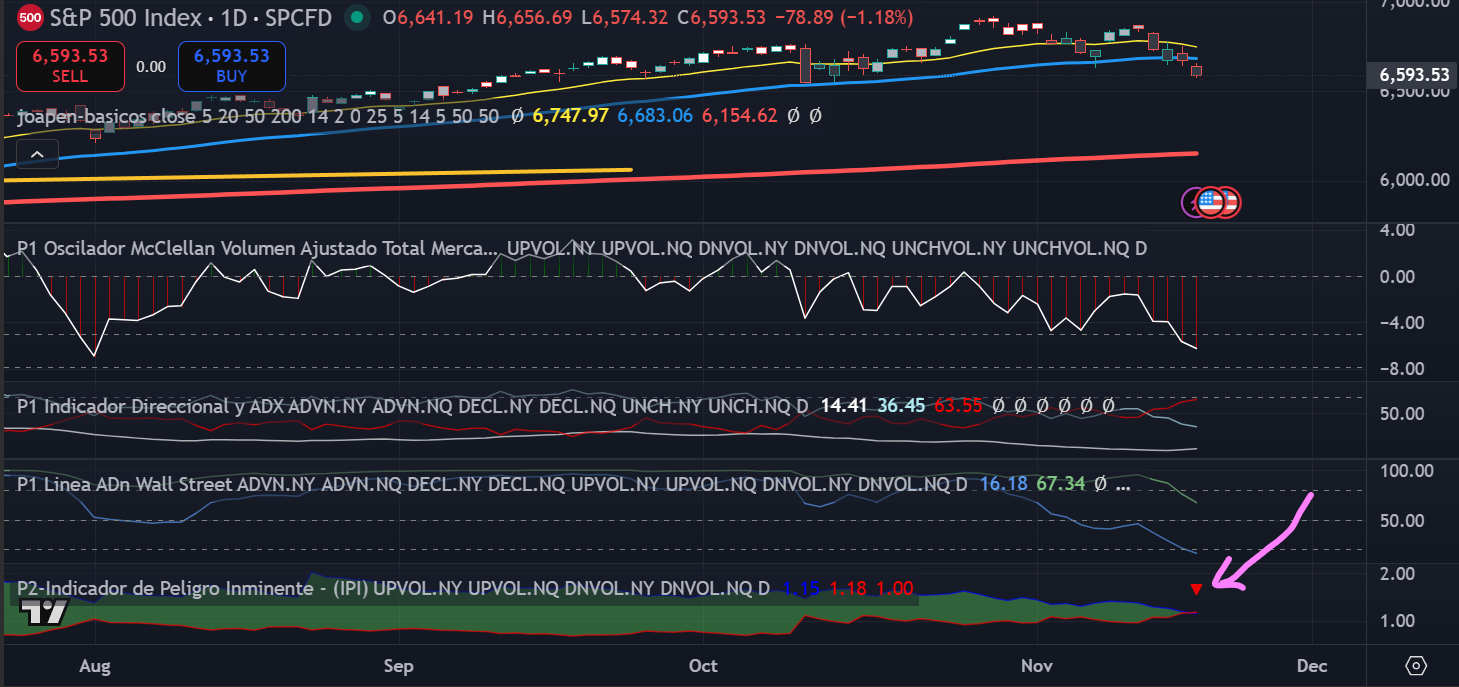
Task: Click the red triangle signal marker
Action: click(x=1196, y=590)
